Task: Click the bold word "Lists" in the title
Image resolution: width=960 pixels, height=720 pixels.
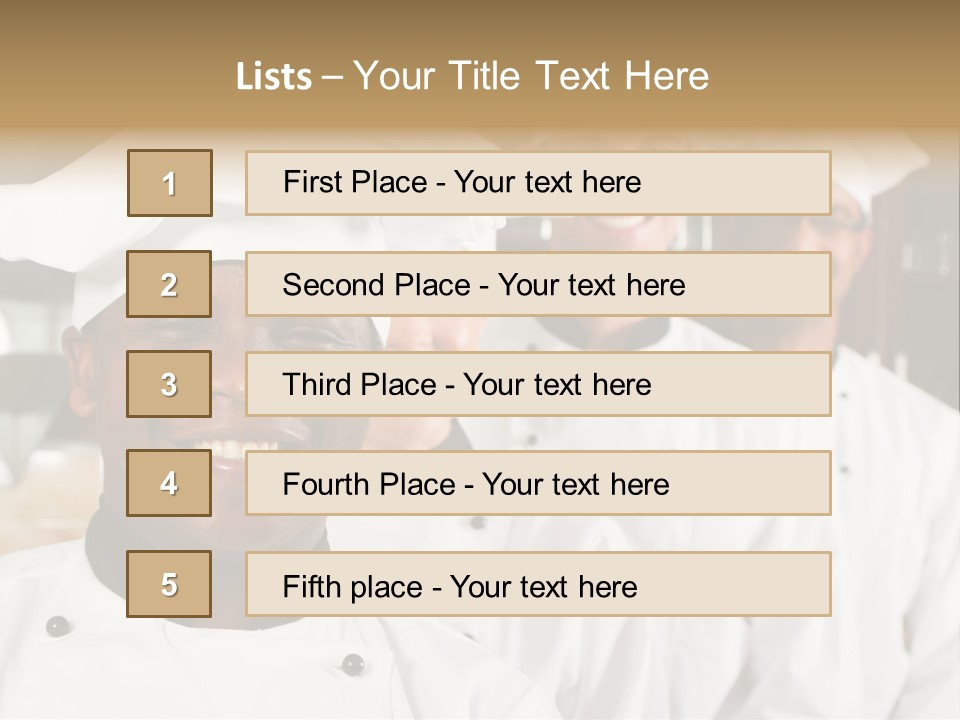Action: pos(273,77)
